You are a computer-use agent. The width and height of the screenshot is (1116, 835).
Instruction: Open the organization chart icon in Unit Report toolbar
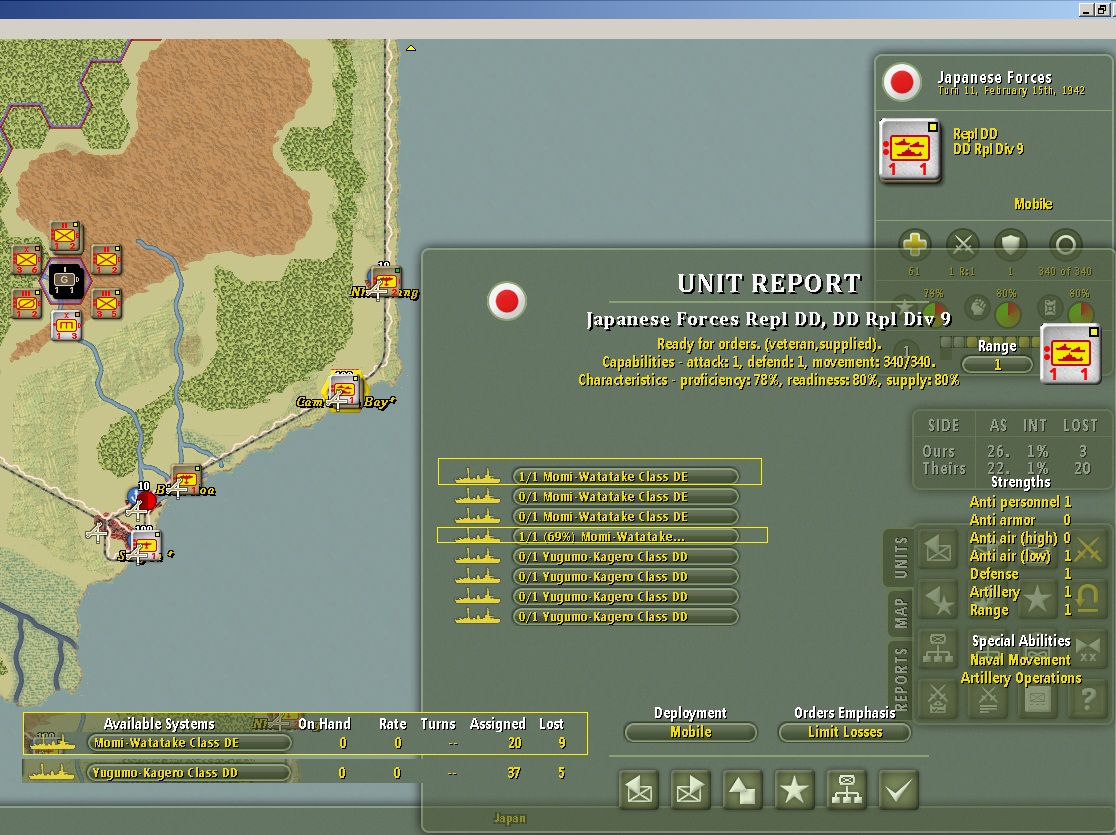(x=846, y=790)
